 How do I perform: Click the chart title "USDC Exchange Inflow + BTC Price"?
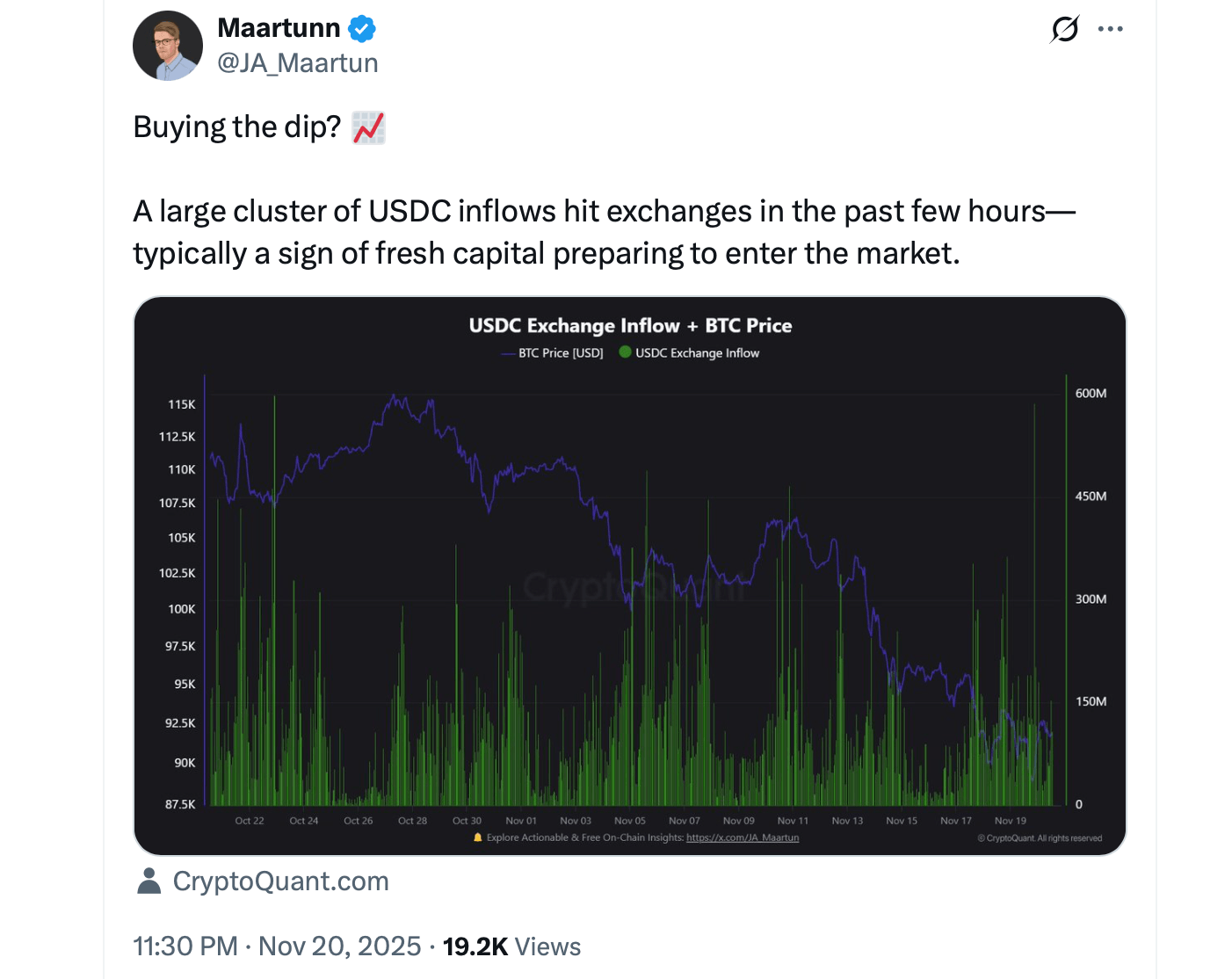[630, 326]
